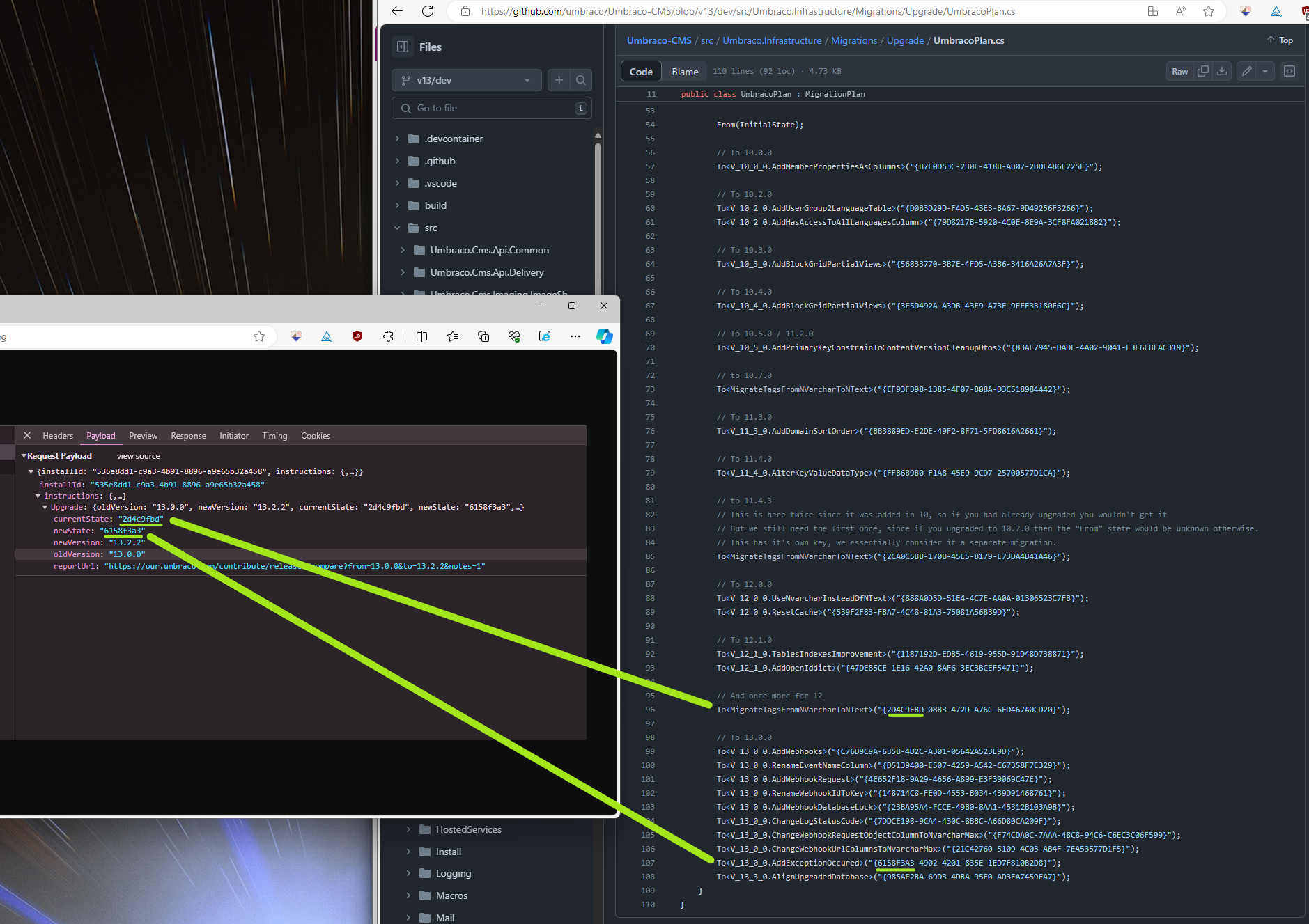Viewport: 1309px width, 924px height.
Task: Open the Preview tab
Action: [x=144, y=436]
